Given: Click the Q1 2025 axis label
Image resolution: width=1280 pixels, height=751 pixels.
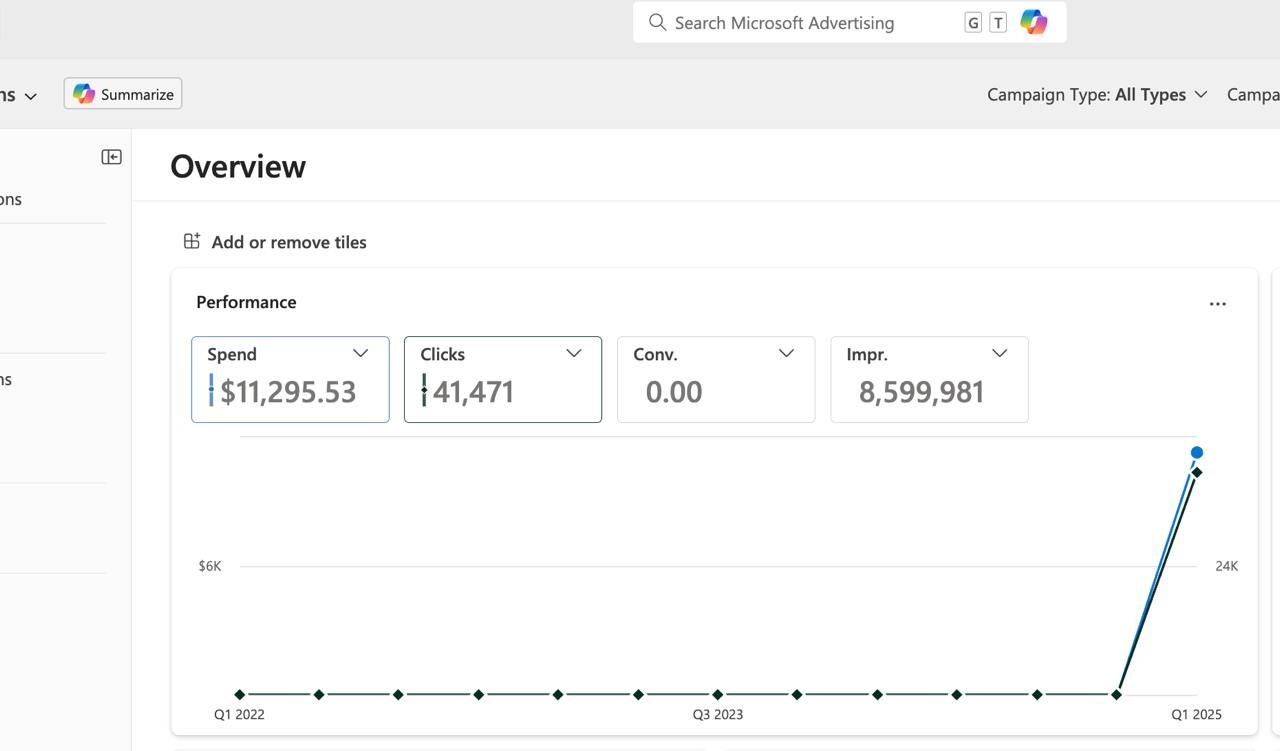Looking at the screenshot, I should tap(1197, 714).
